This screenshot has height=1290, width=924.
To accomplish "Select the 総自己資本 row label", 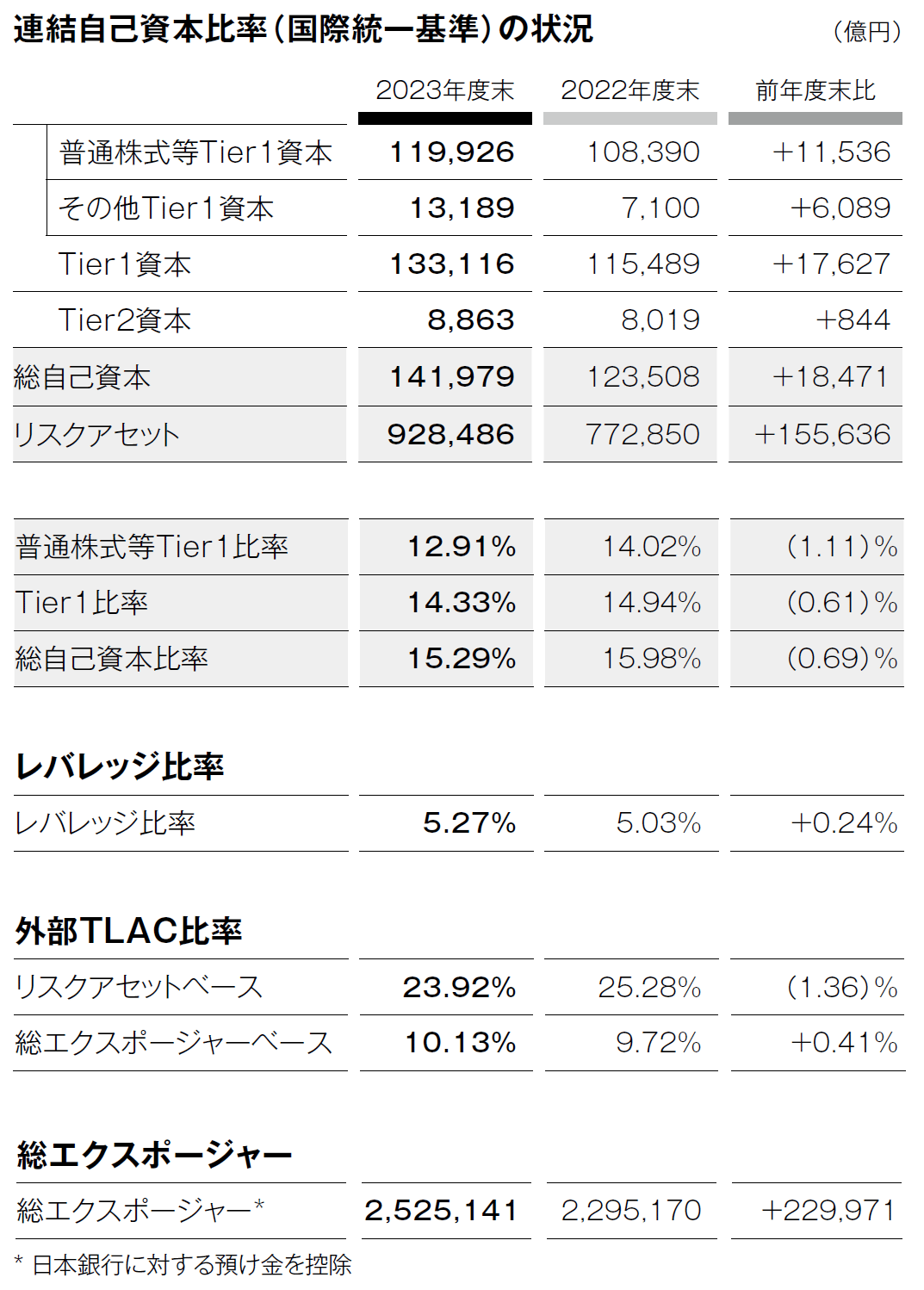I will pyautogui.click(x=82, y=377).
